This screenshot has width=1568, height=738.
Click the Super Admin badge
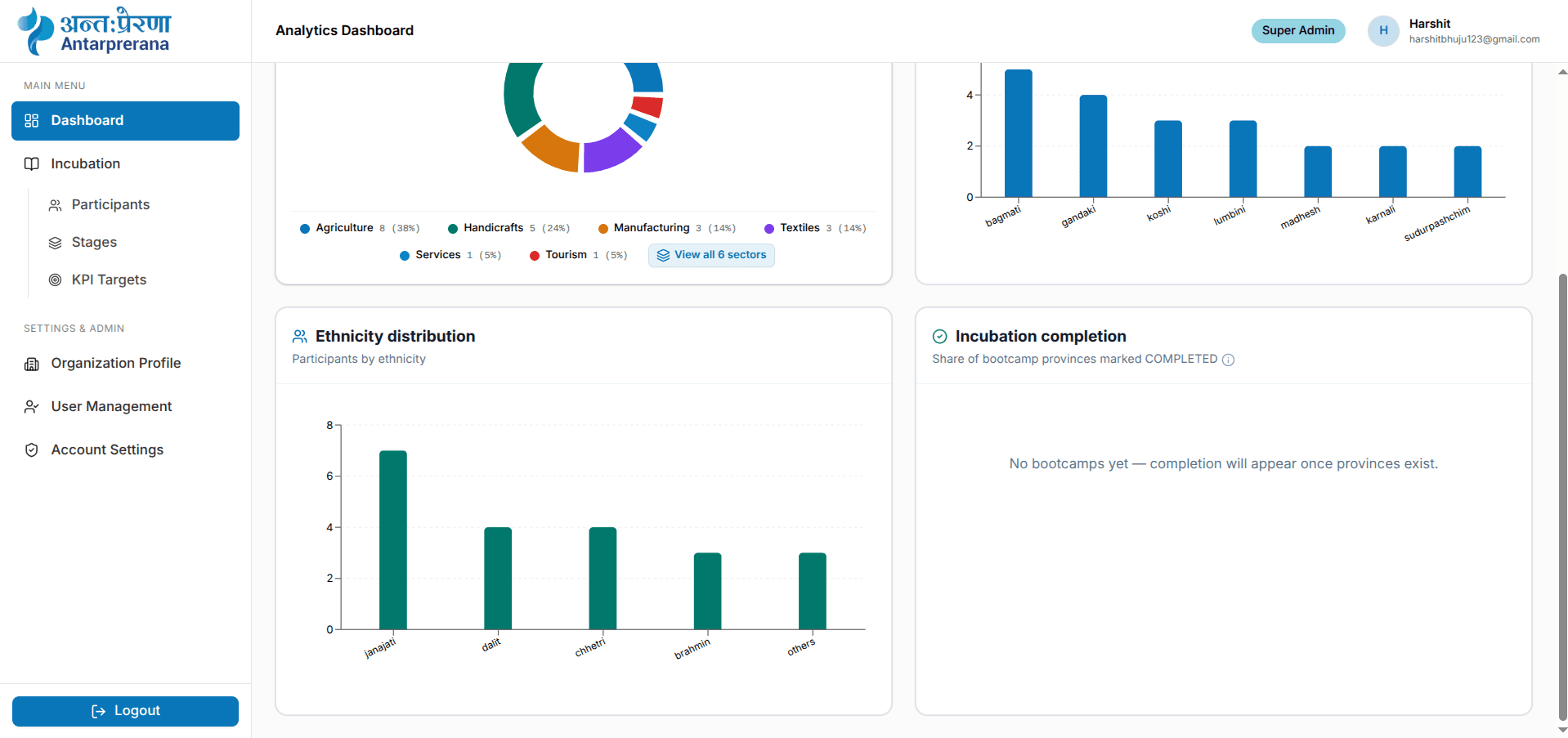coord(1297,30)
